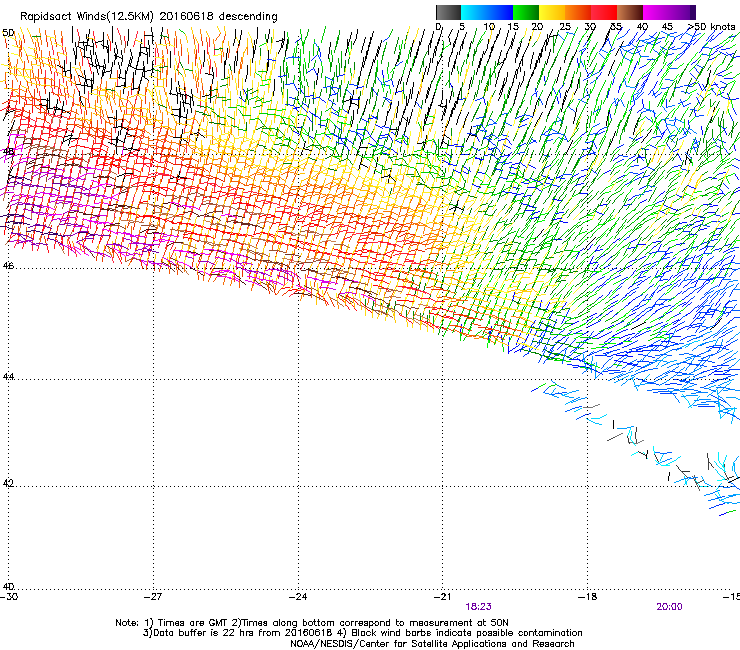Click the purple time stamp '18:23'

[x=479, y=607]
